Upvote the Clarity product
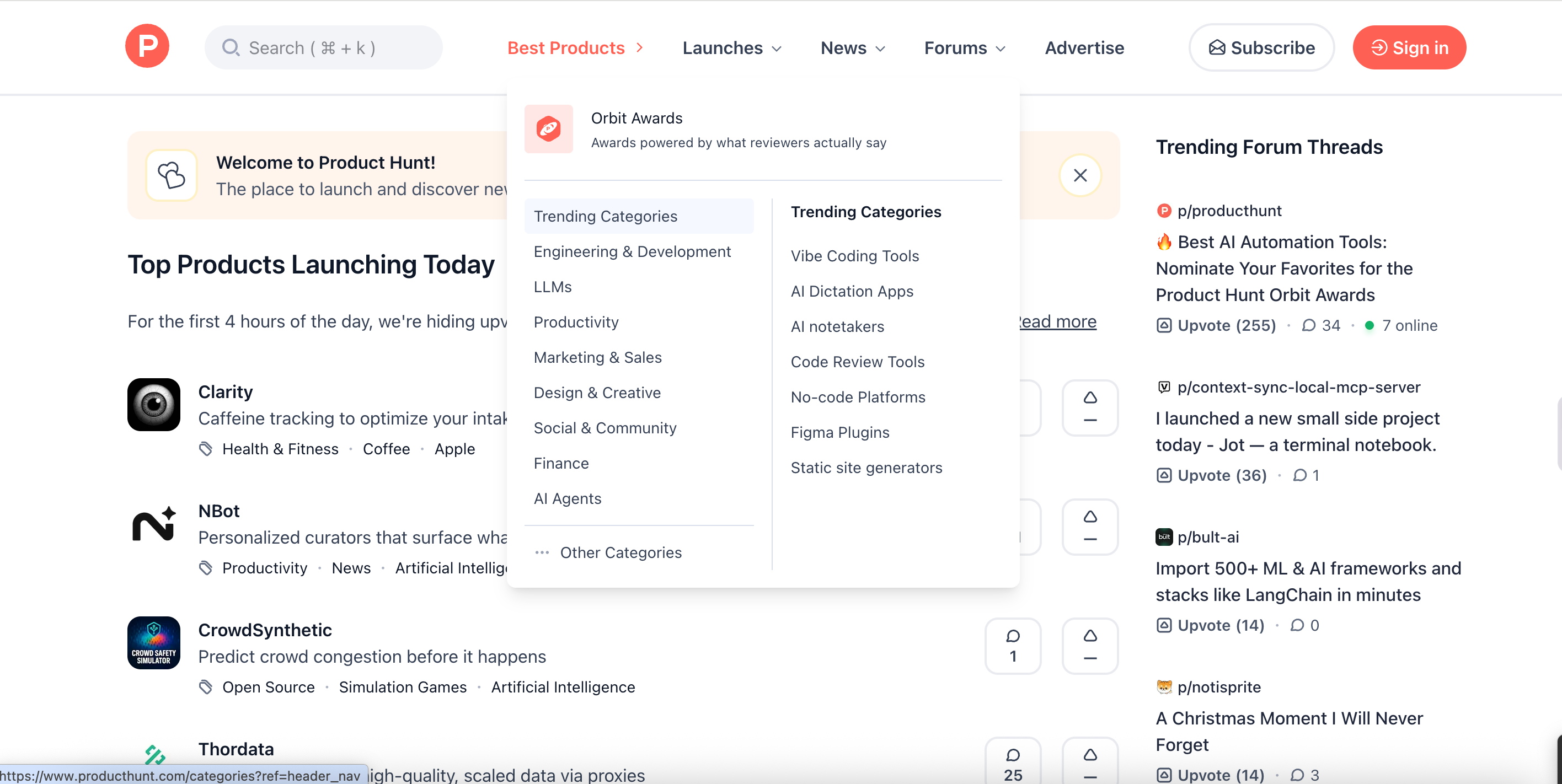 tap(1090, 407)
